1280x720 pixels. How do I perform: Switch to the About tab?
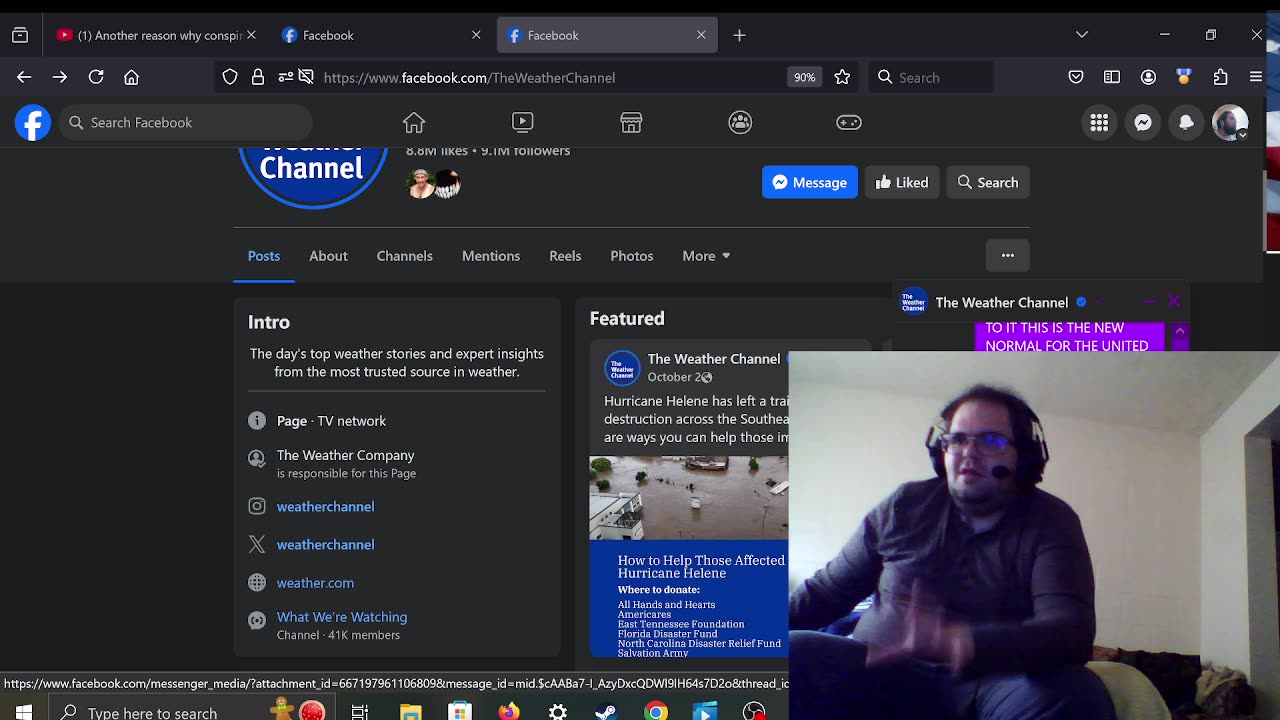[x=328, y=256]
